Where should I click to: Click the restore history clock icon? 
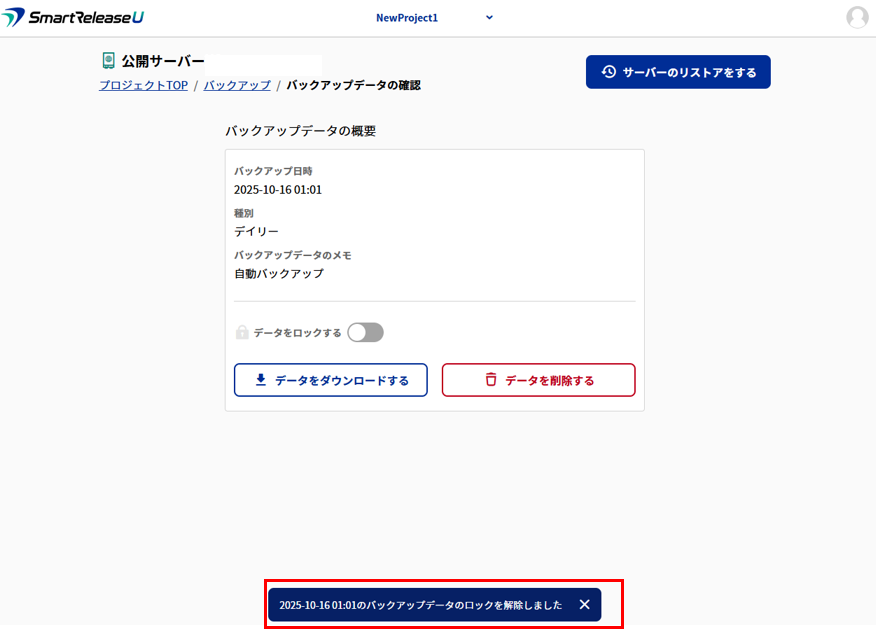point(608,72)
